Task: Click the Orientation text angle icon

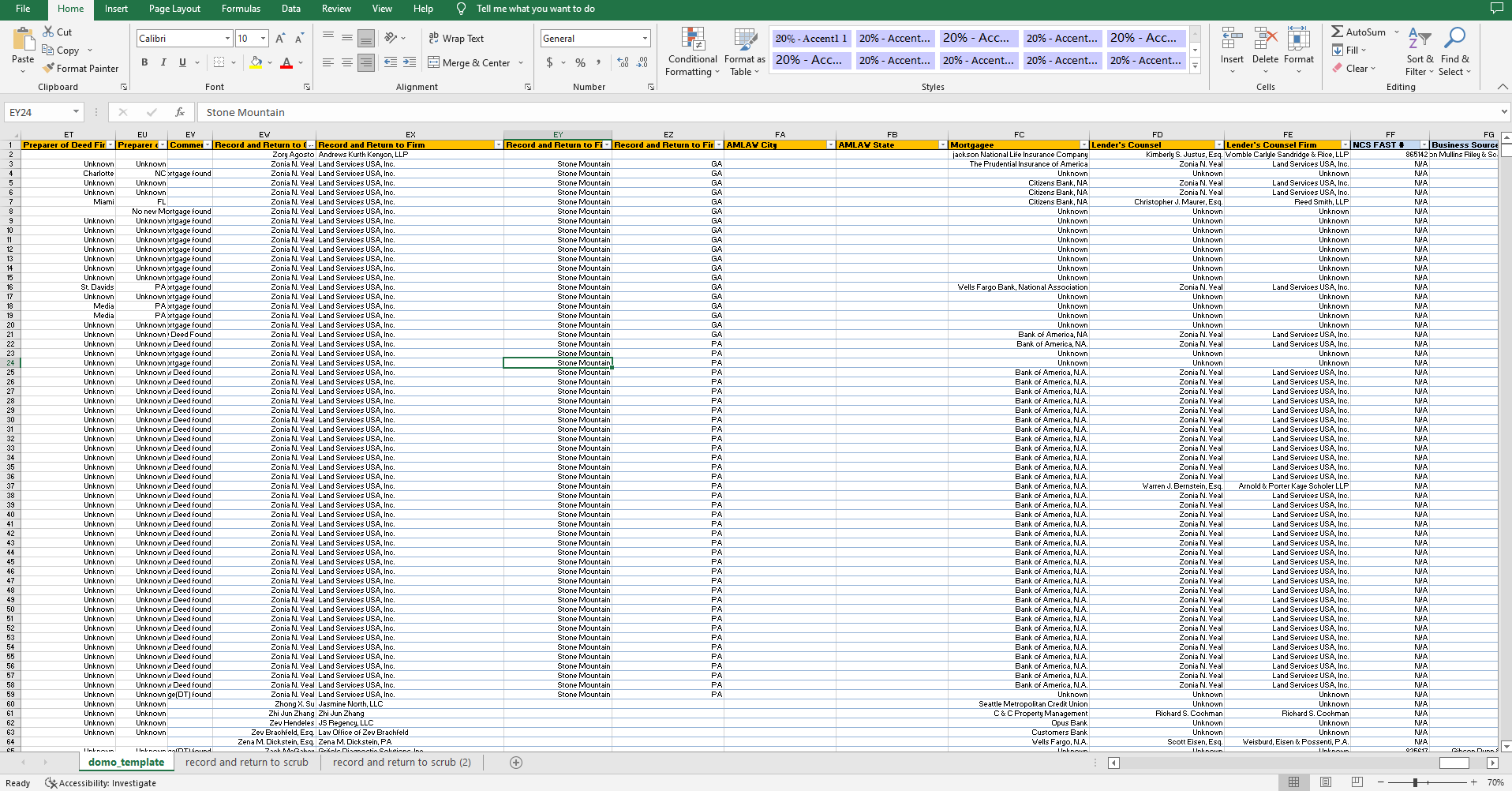Action: click(391, 38)
